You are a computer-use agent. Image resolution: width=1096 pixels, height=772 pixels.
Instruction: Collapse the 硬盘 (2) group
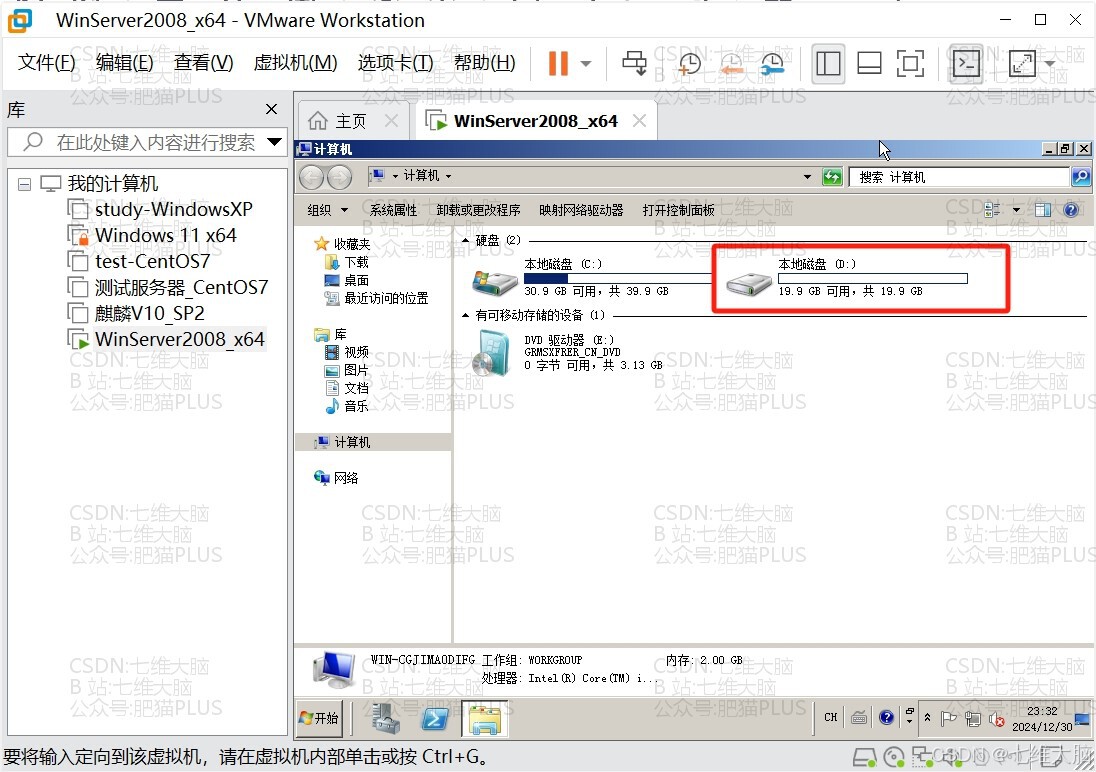(466, 241)
